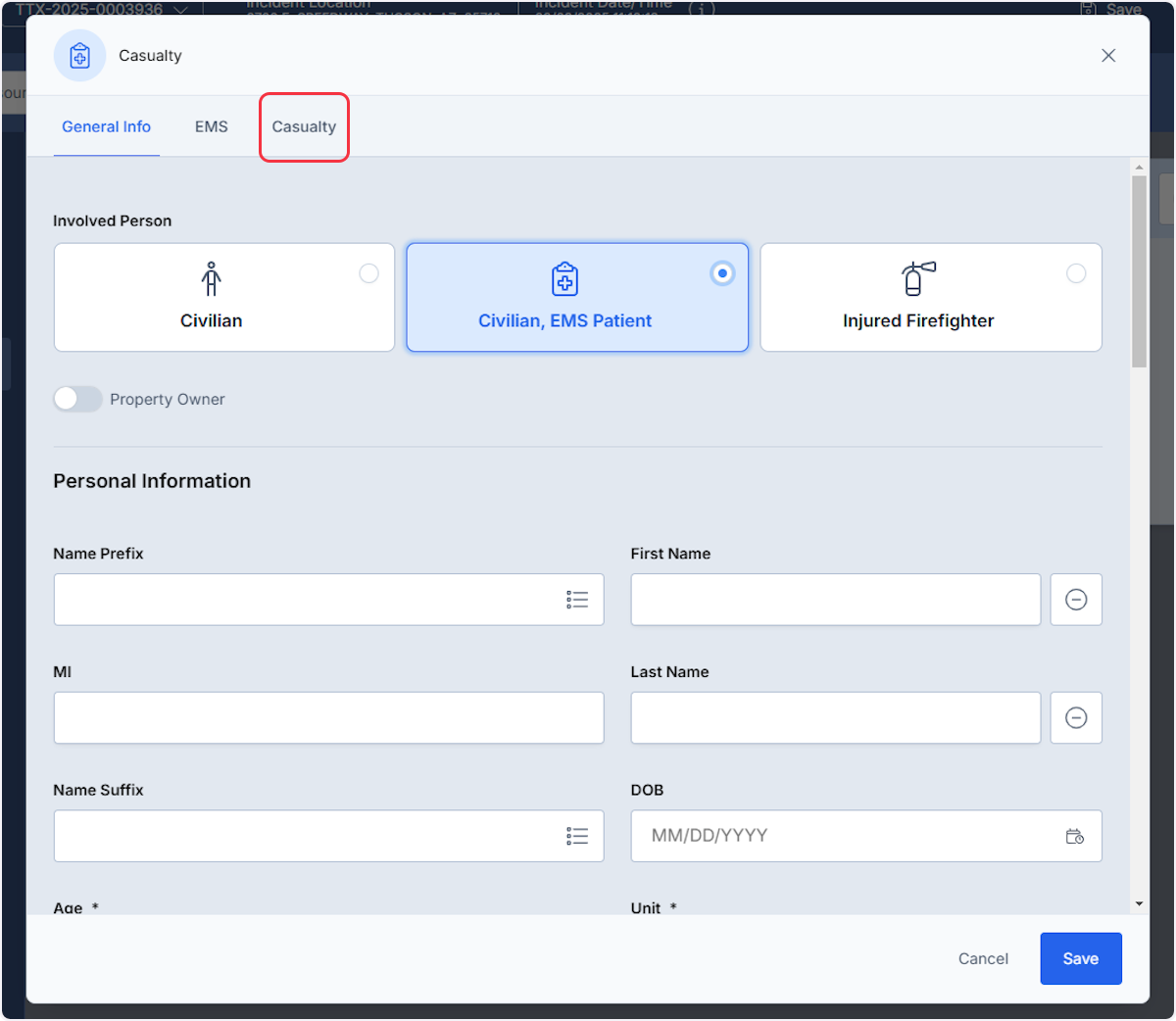1176x1021 pixels.
Task: Click into the Name Suffix field
Action: pyautogui.click(x=328, y=836)
